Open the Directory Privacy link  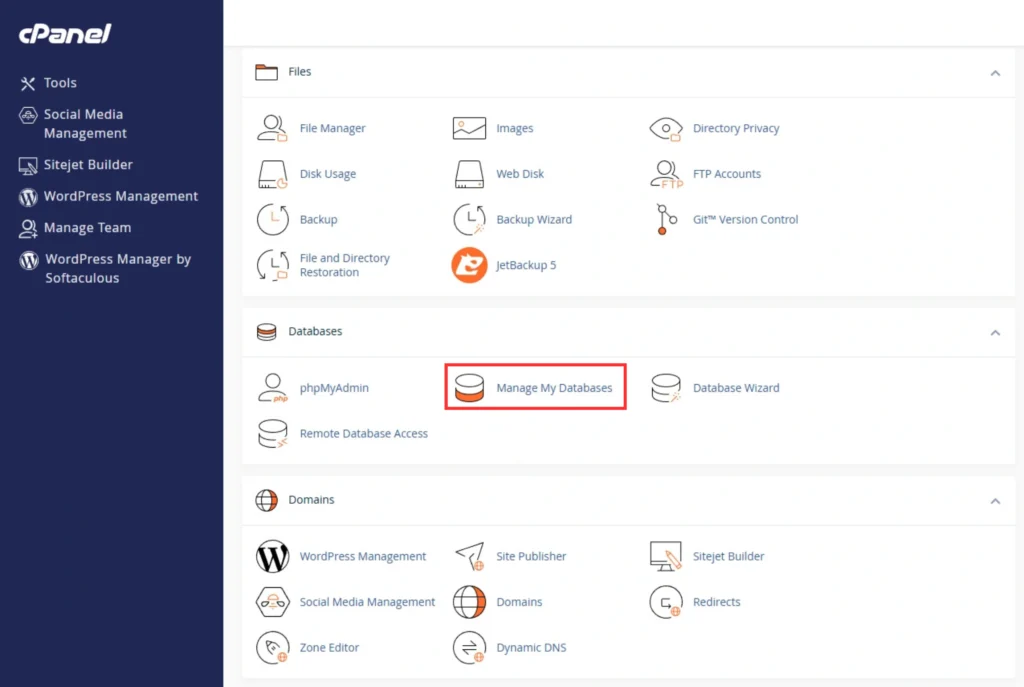[736, 128]
